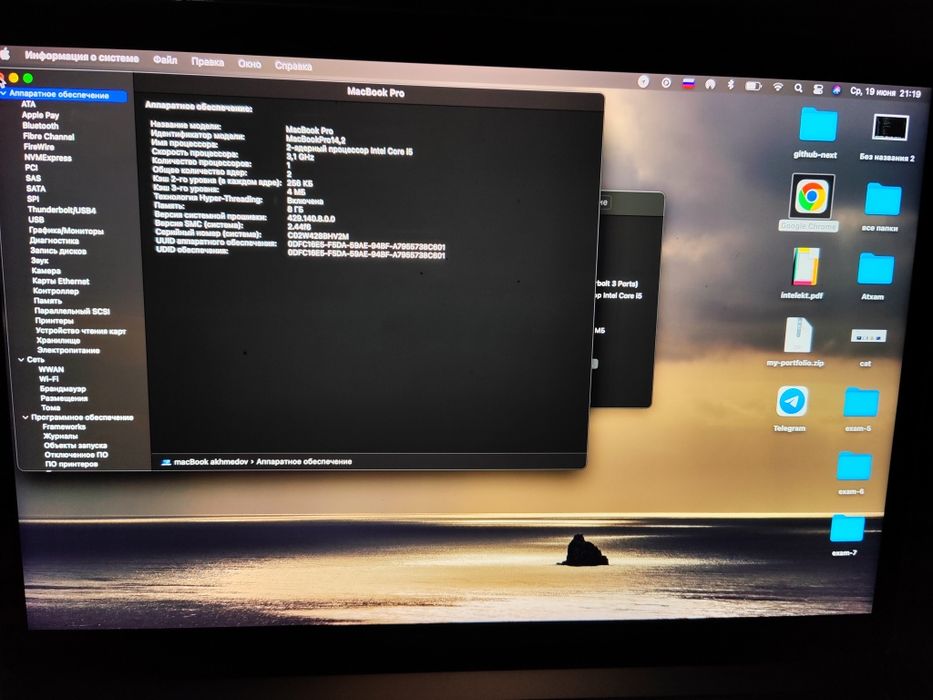Launch Telegram from the desktop
The width and height of the screenshot is (933, 700).
[x=792, y=402]
